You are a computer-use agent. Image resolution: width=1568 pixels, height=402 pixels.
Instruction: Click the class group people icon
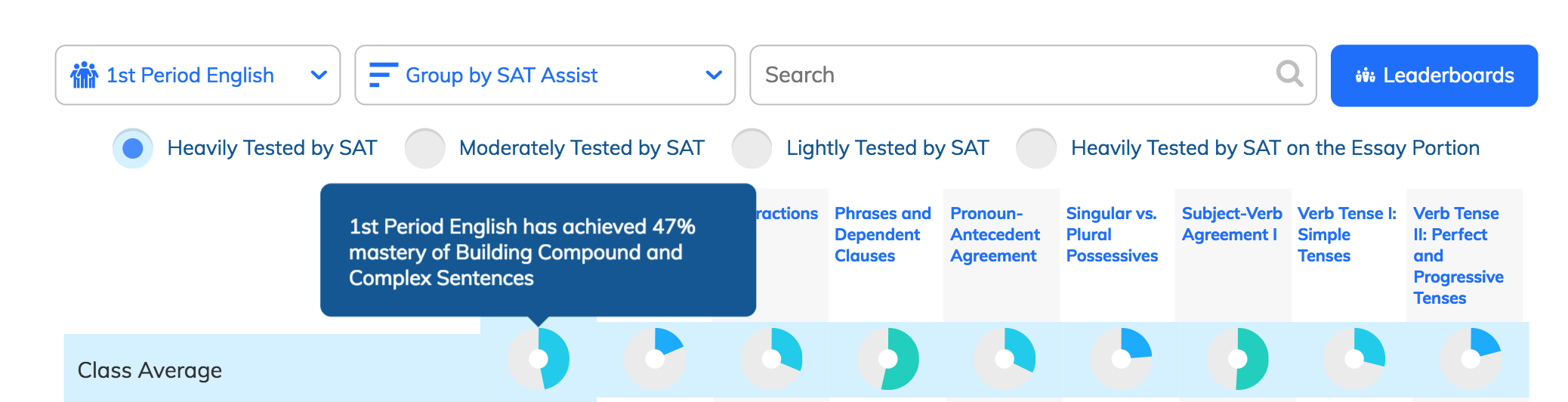(x=84, y=75)
